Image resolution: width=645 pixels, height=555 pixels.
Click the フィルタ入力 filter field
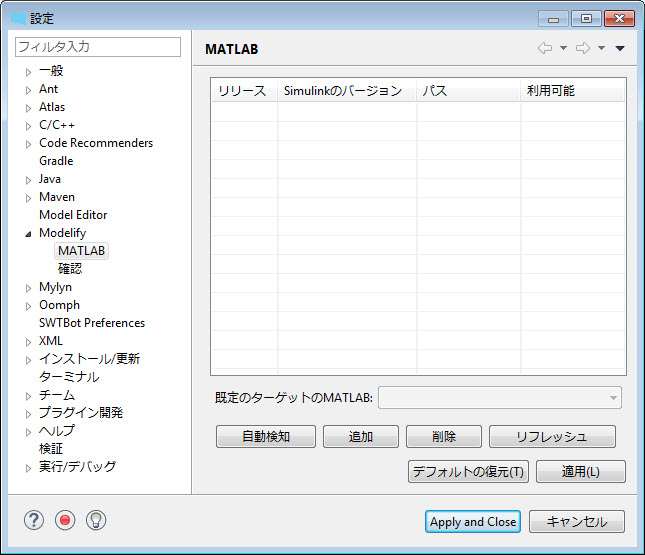click(98, 47)
